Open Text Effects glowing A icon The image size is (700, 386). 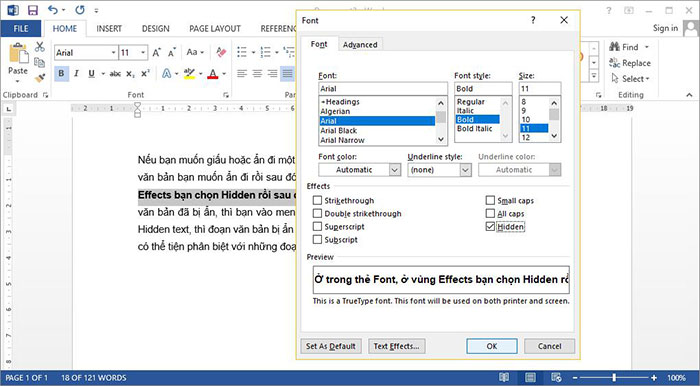click(167, 74)
